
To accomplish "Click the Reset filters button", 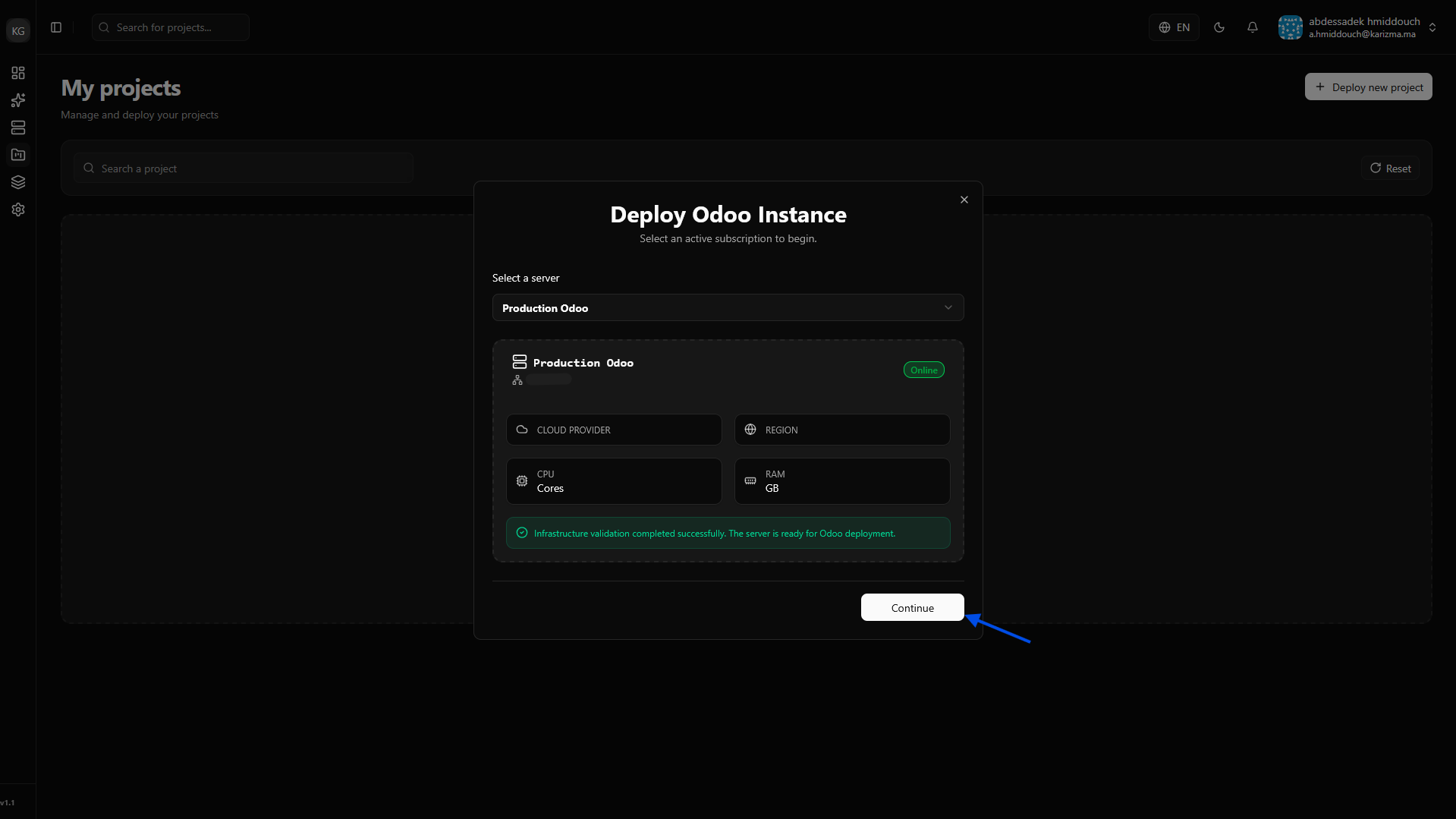I will pyautogui.click(x=1390, y=169).
